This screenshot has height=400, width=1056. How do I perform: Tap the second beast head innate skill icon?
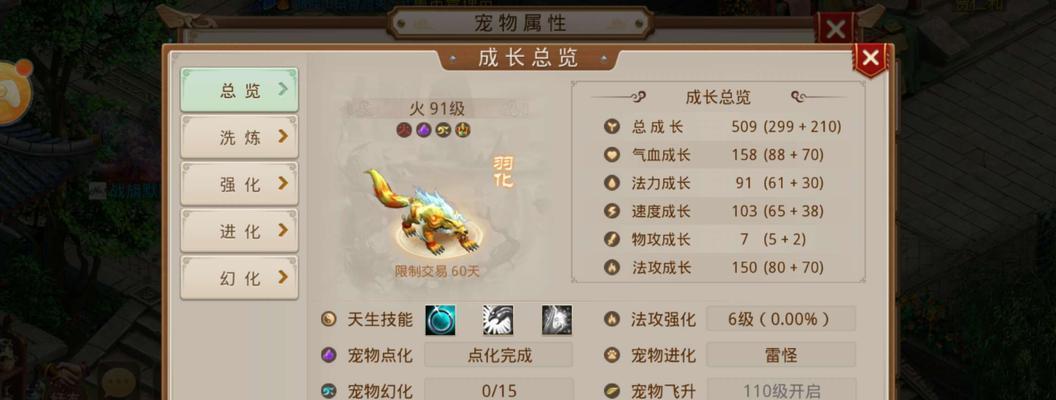498,320
